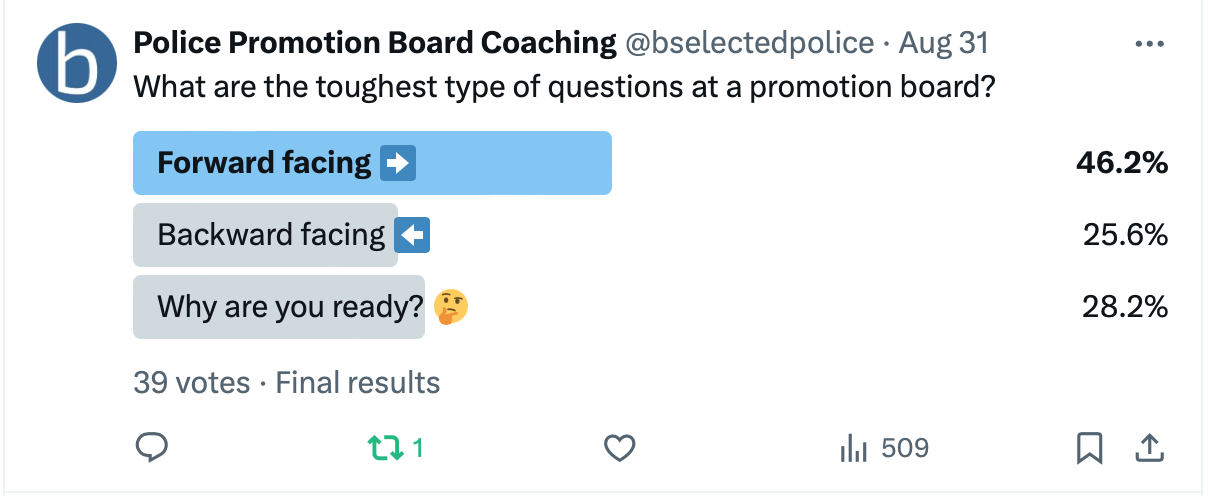Viewport: 1208px width, 496px height.
Task: Click the right arrow emoji icon
Action: [x=397, y=163]
